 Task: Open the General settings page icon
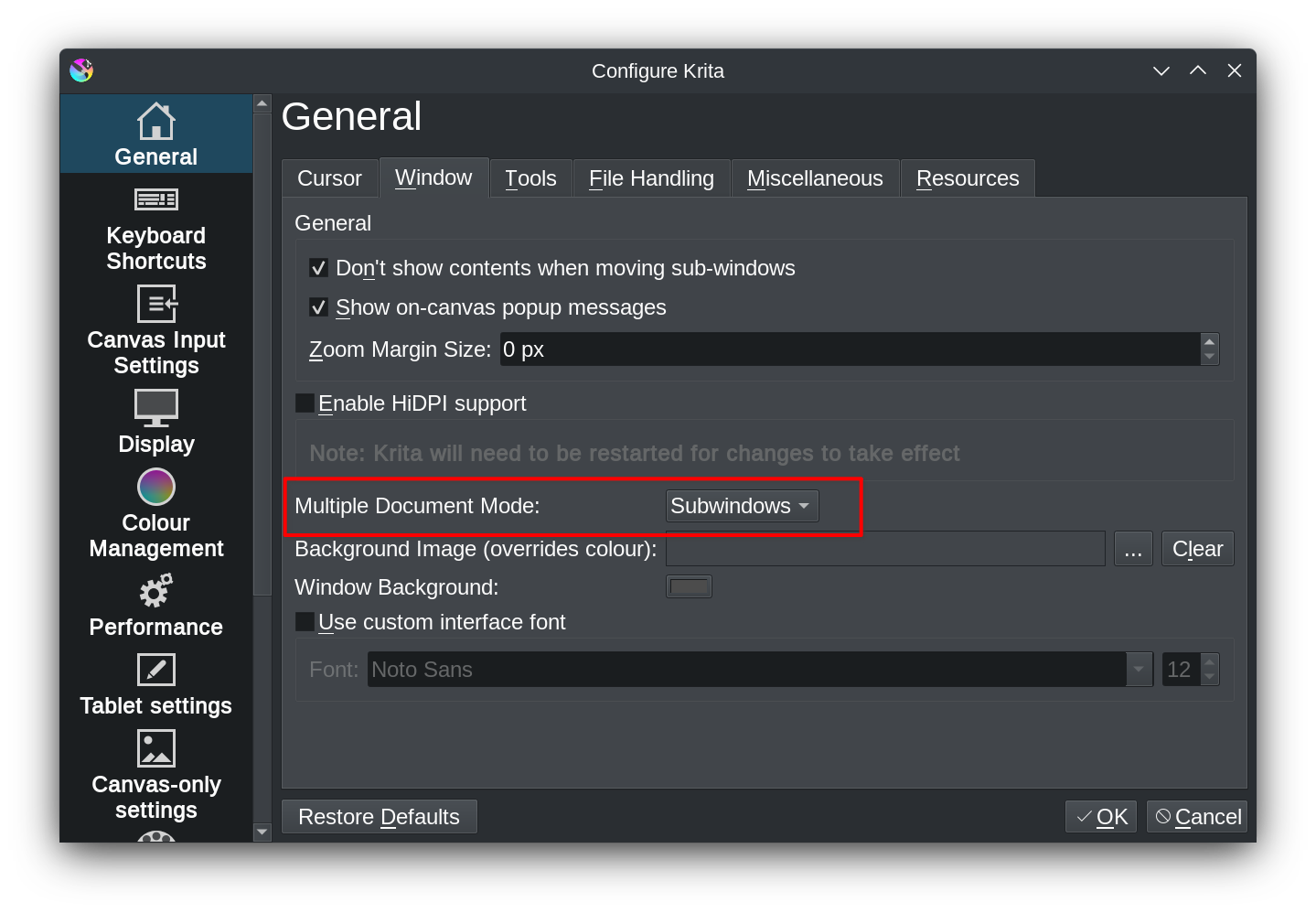tap(155, 121)
